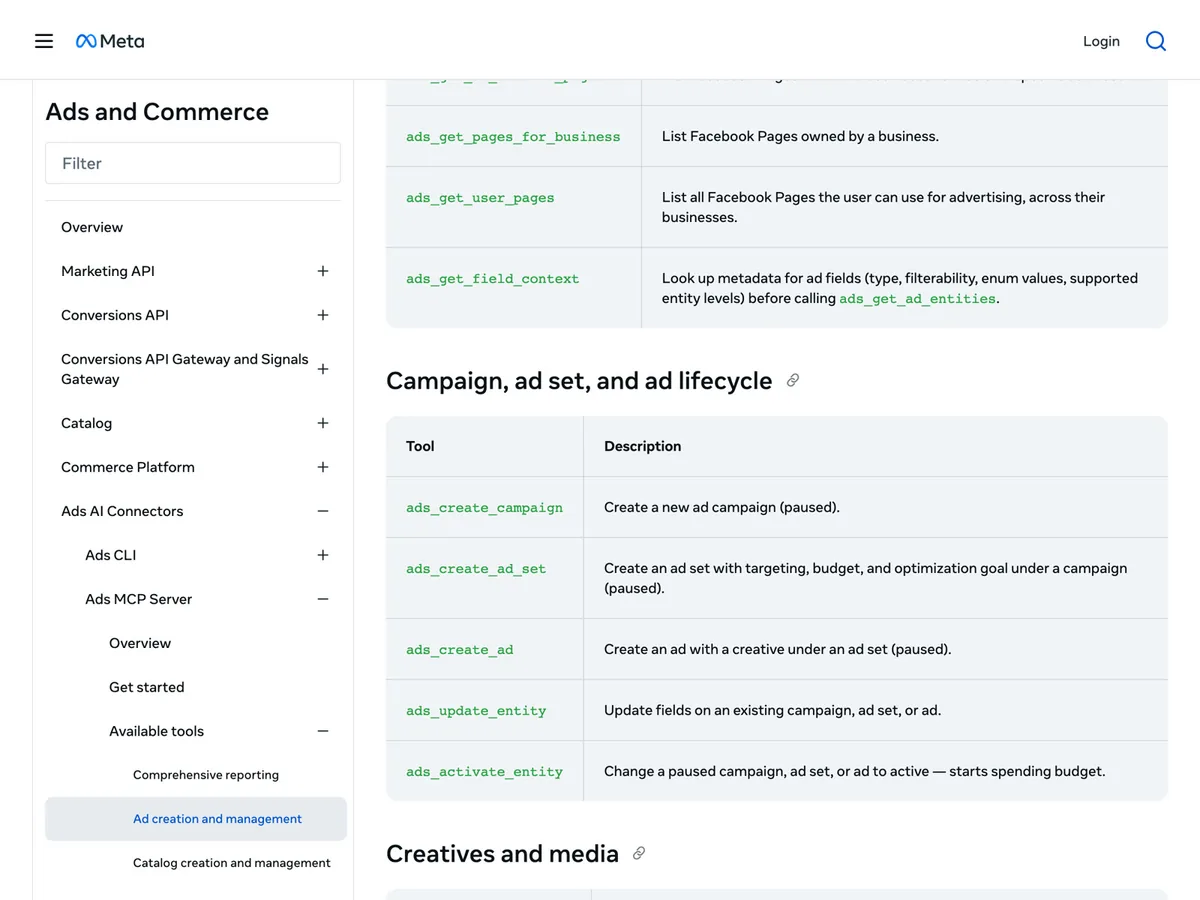Open the Catalog sidebar page
Image resolution: width=1200 pixels, height=900 pixels.
tap(86, 423)
